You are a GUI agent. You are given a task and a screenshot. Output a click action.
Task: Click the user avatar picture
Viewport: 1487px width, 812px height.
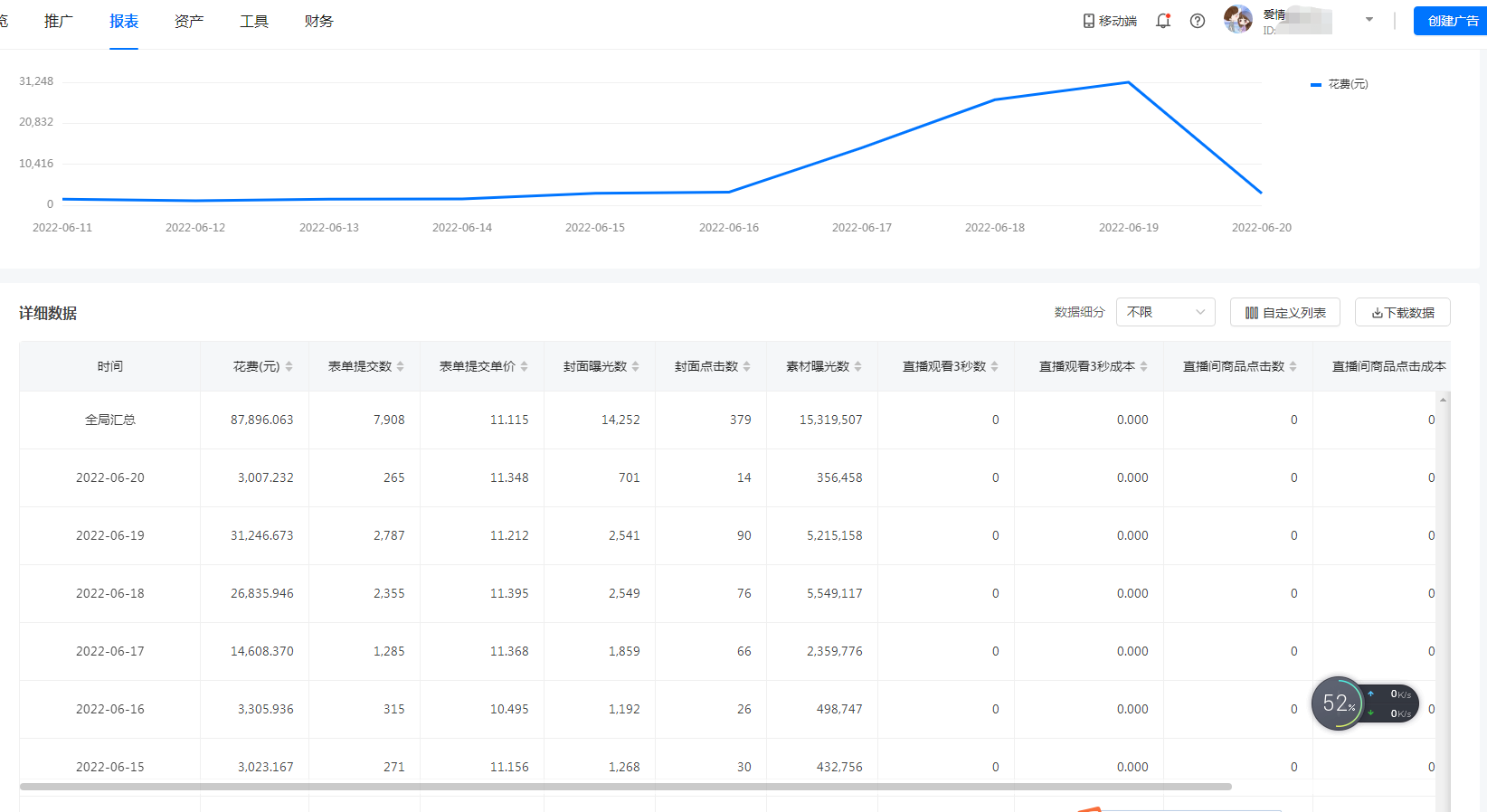pos(1237,19)
